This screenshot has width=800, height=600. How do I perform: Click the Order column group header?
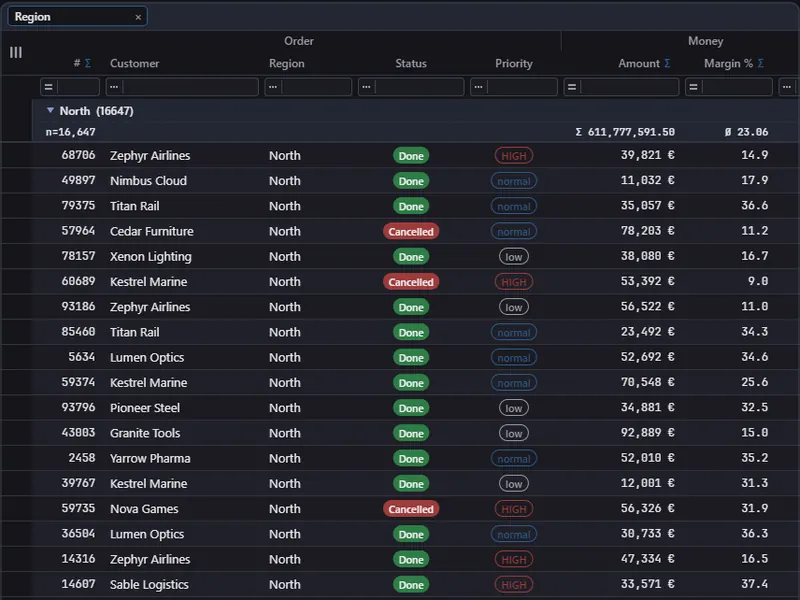click(299, 41)
